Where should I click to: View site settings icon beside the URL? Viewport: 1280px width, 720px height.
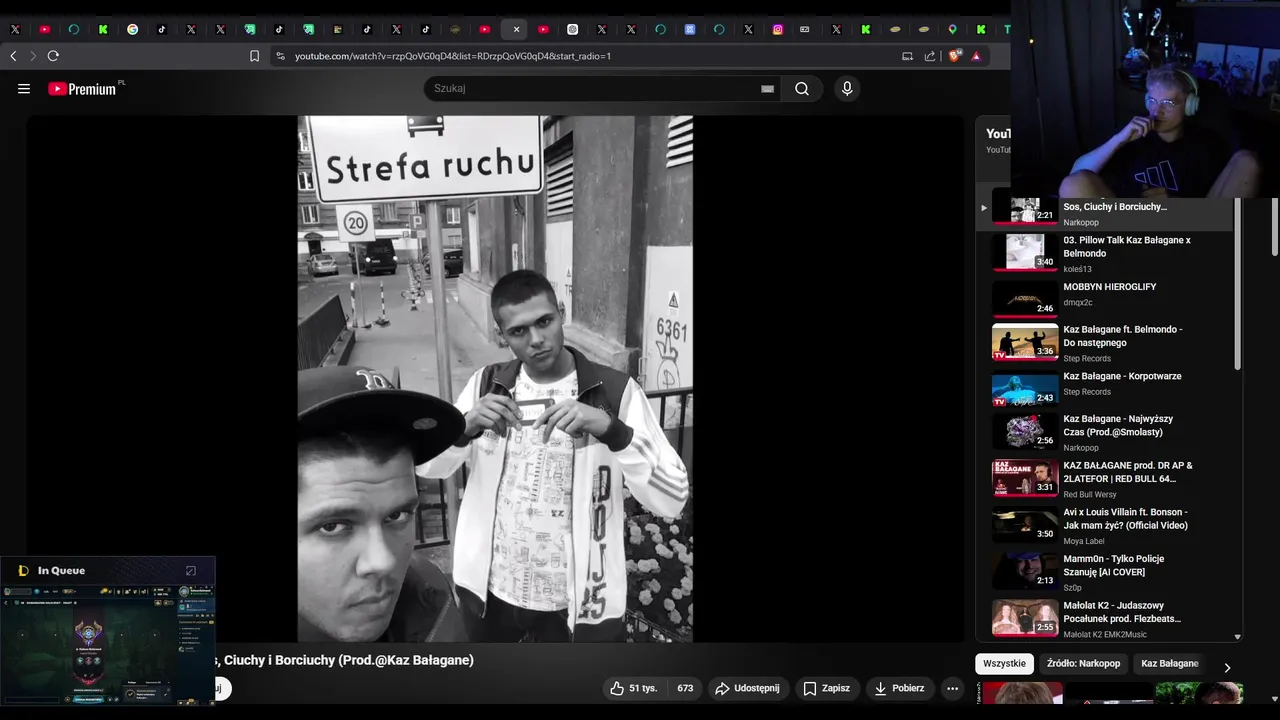pyautogui.click(x=280, y=56)
